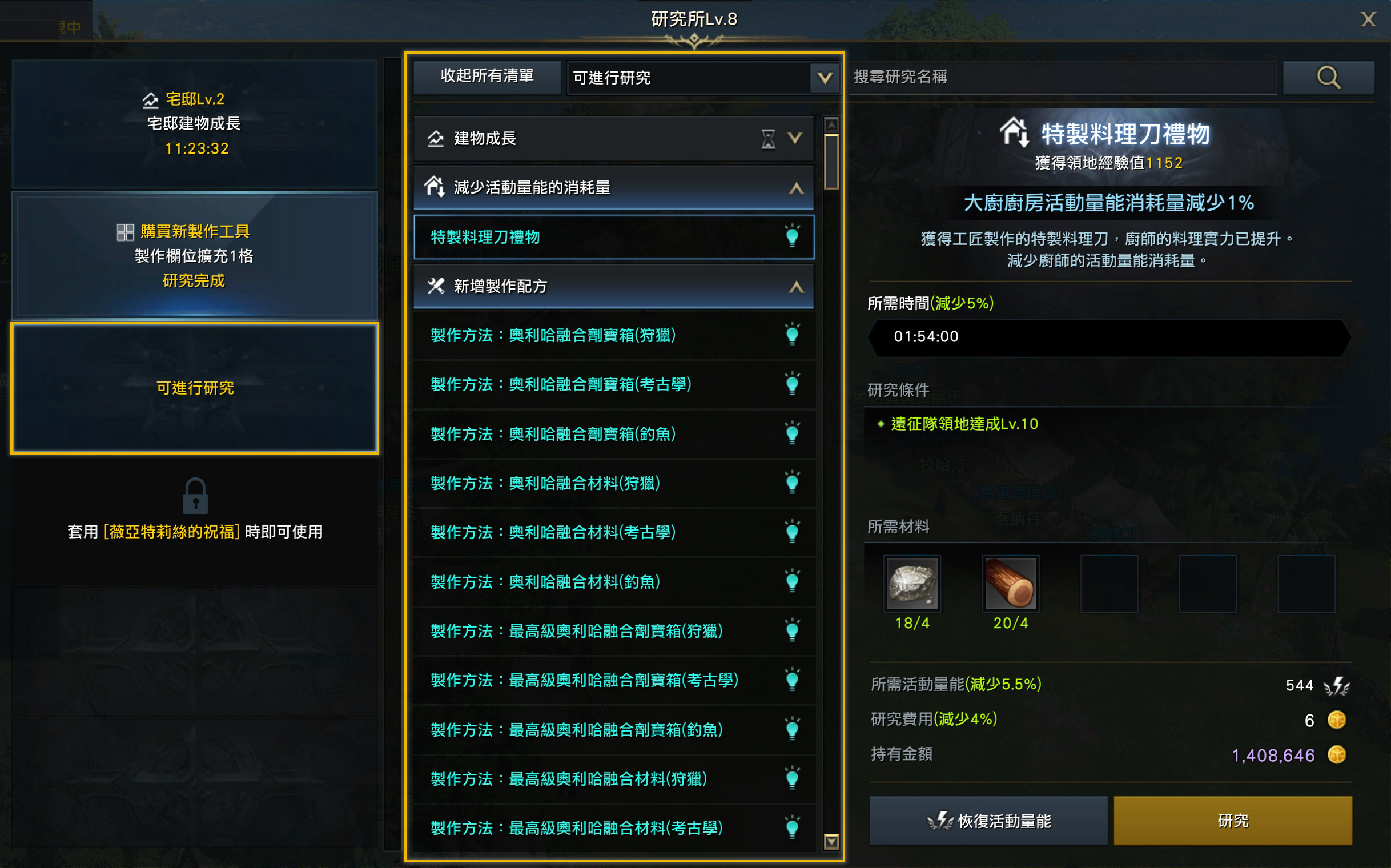Viewport: 1391px width, 868px height.
Task: Select 製作方法：奧利哈融合材料(釣魚) research
Action: click(614, 581)
